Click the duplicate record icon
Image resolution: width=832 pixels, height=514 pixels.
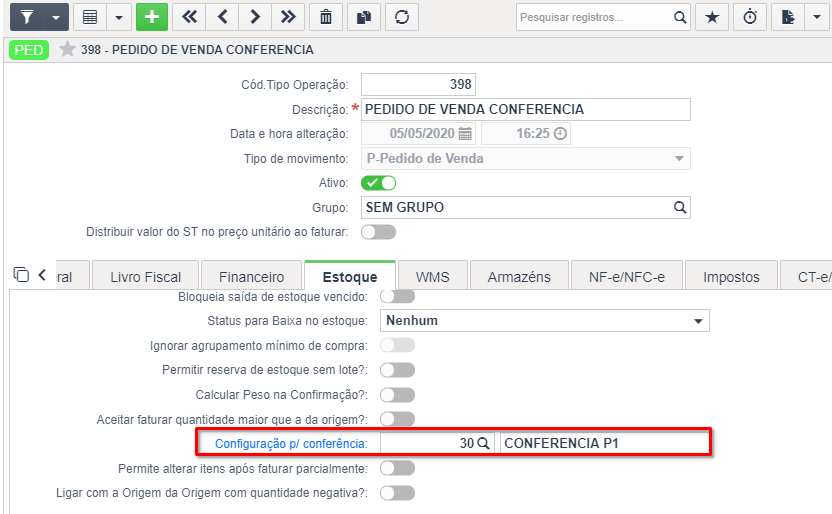pos(364,17)
